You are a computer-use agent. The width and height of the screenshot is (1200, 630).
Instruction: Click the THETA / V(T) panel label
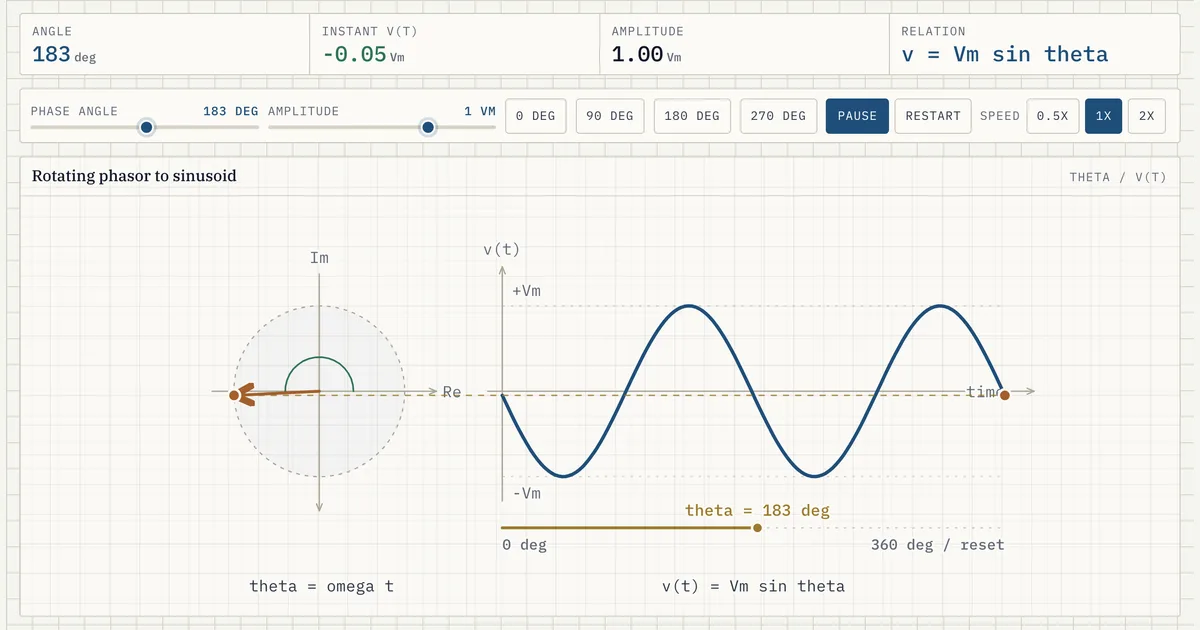[x=1118, y=177]
